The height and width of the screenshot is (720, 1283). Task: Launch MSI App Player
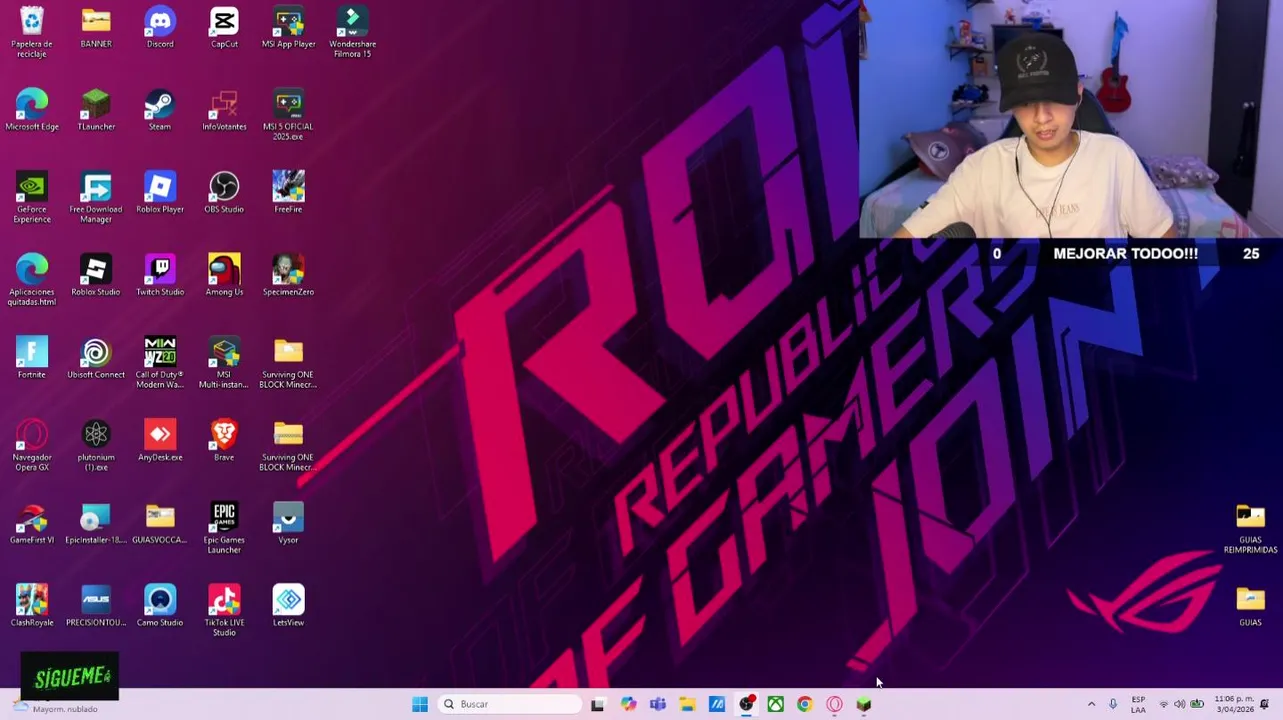pyautogui.click(x=288, y=27)
